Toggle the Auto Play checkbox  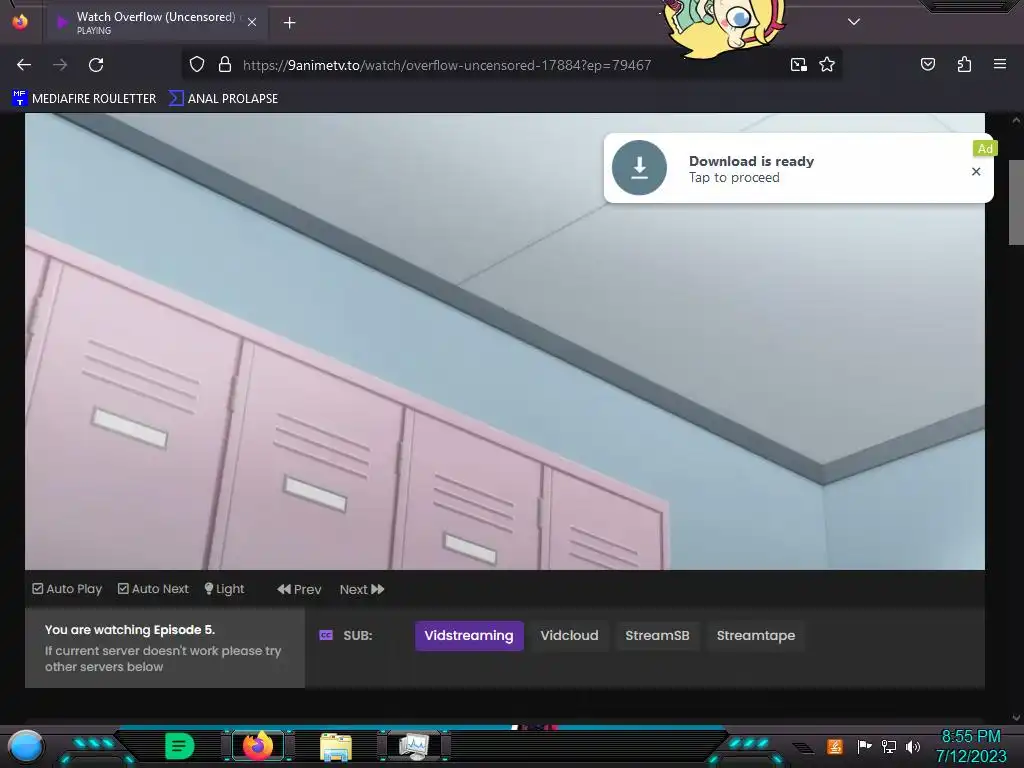38,588
